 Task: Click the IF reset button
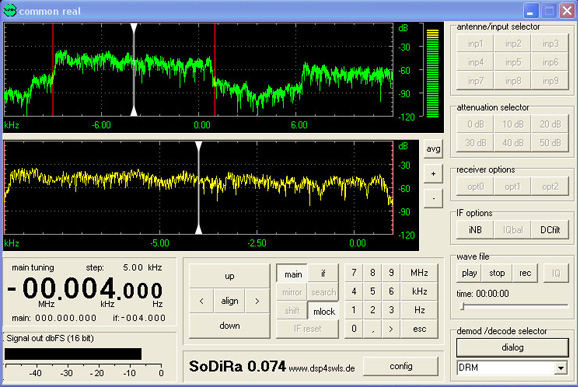[307, 329]
